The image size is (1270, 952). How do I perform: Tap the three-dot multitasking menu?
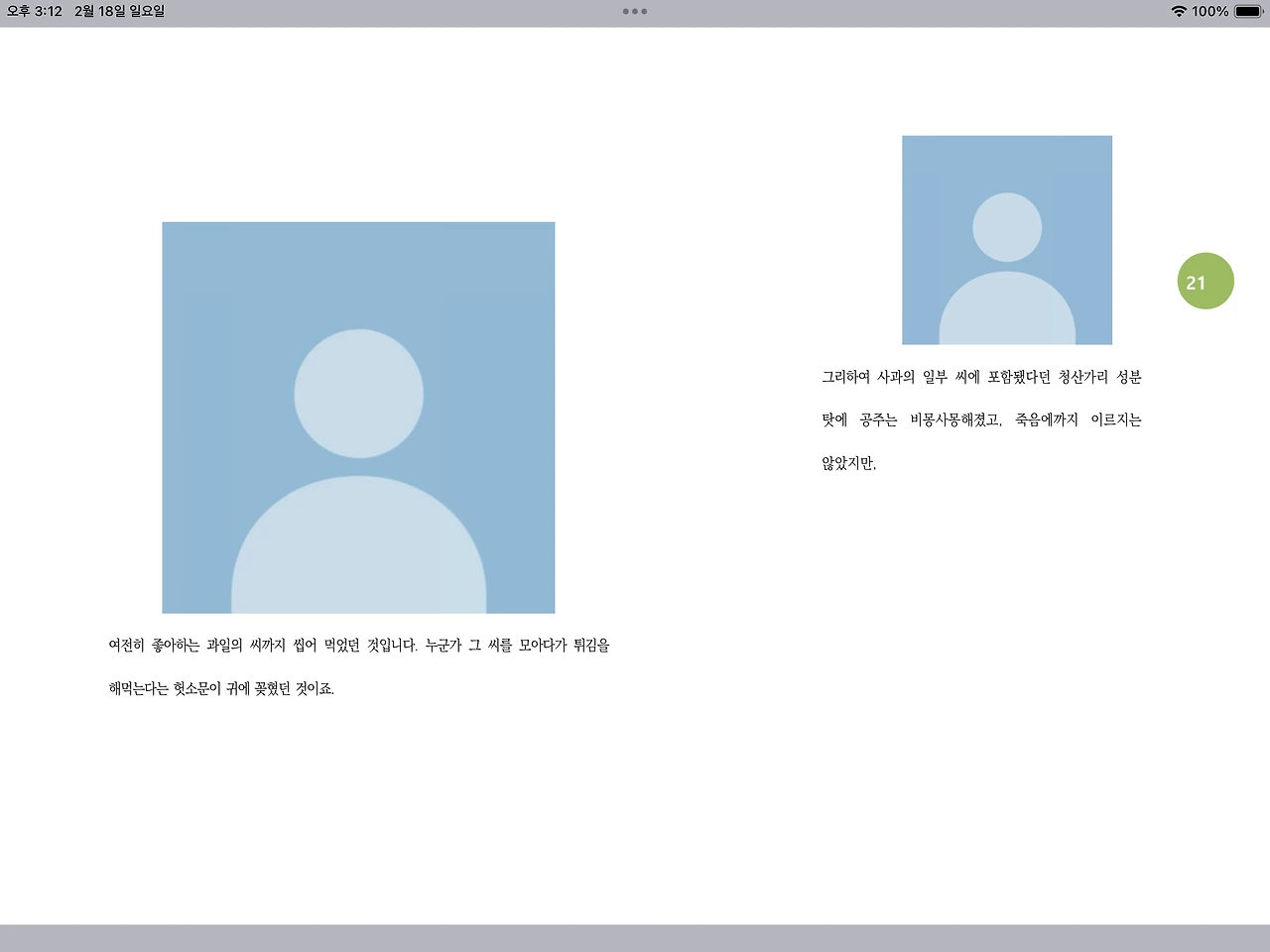click(635, 12)
